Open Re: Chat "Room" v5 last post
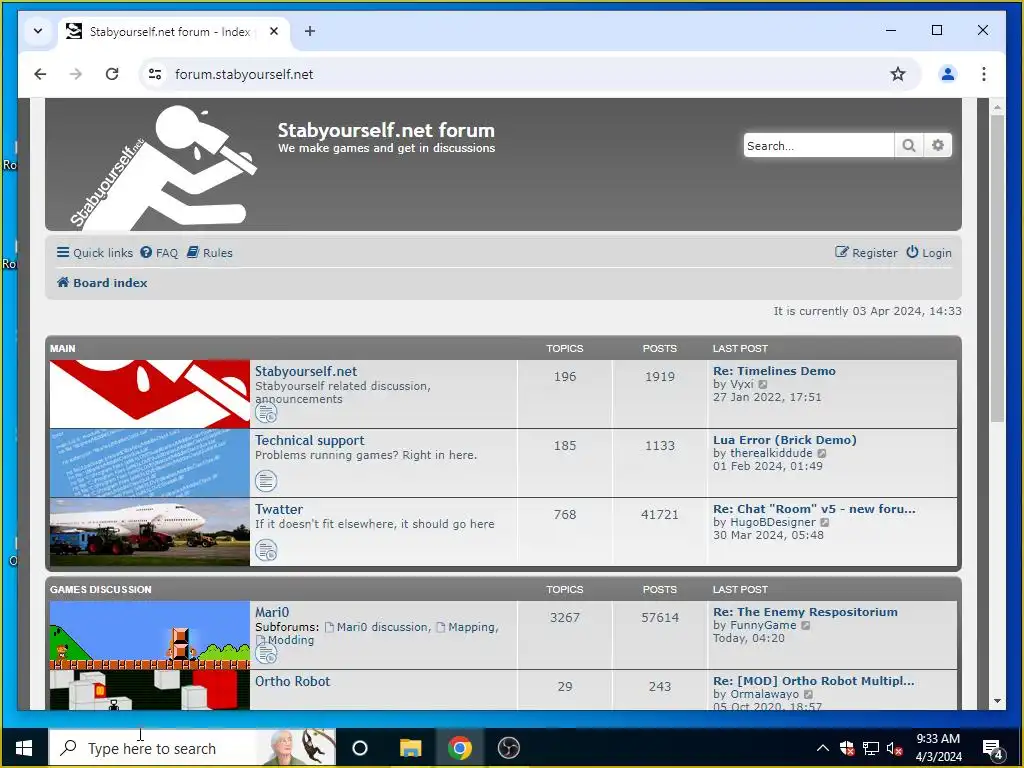Image resolution: width=1024 pixels, height=768 pixels. (814, 509)
